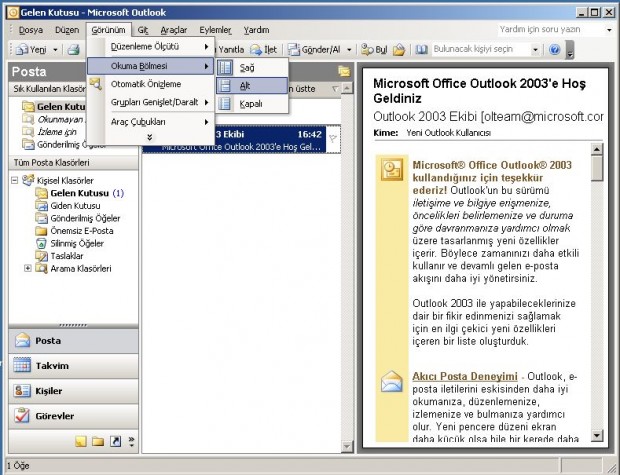Select the Silinmiş Öğeler folder
The width and height of the screenshot is (620, 475).
[x=70, y=244]
